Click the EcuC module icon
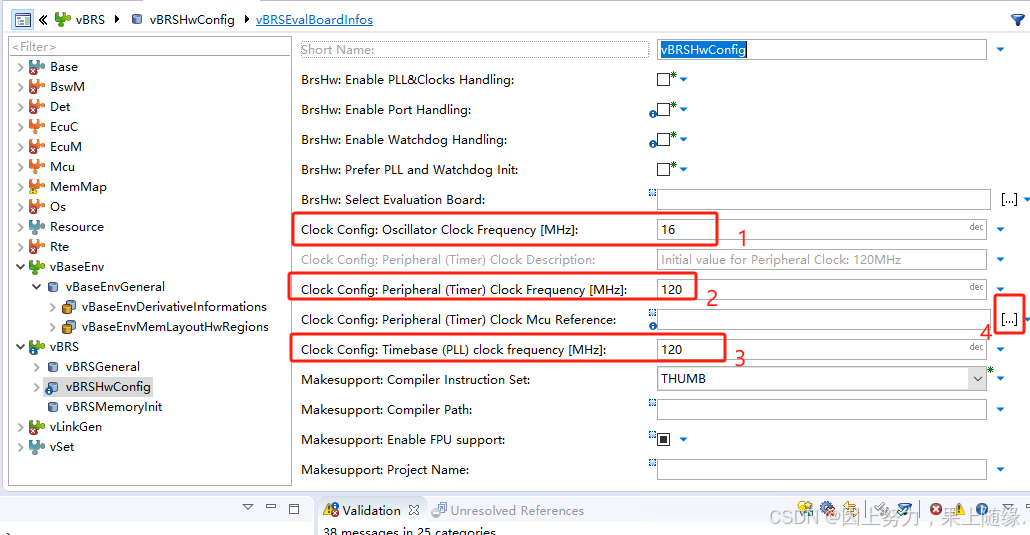The image size is (1030, 535). coord(37,127)
